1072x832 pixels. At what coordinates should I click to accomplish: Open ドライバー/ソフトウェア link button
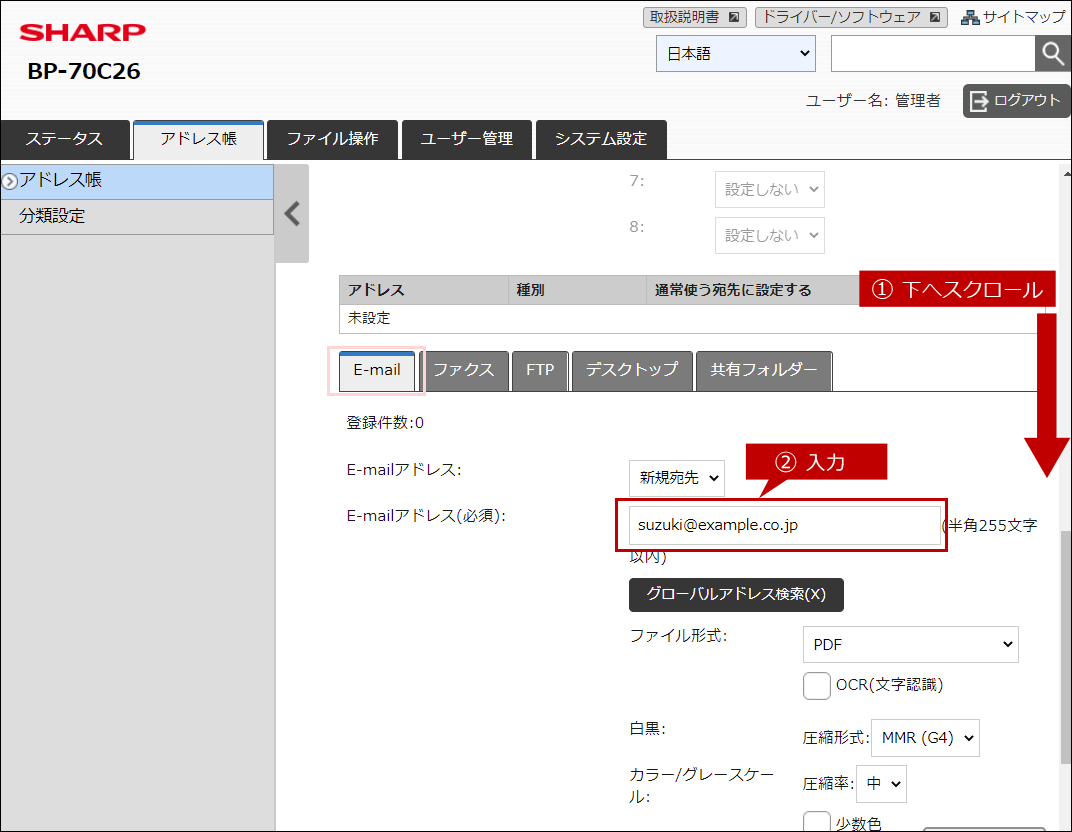pos(851,17)
